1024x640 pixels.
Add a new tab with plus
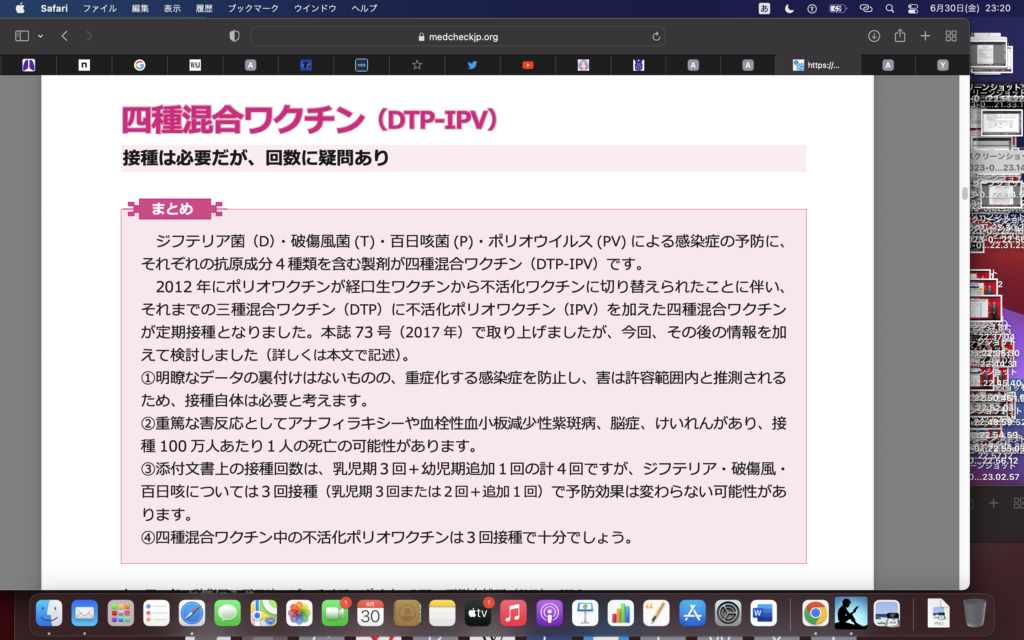925,36
